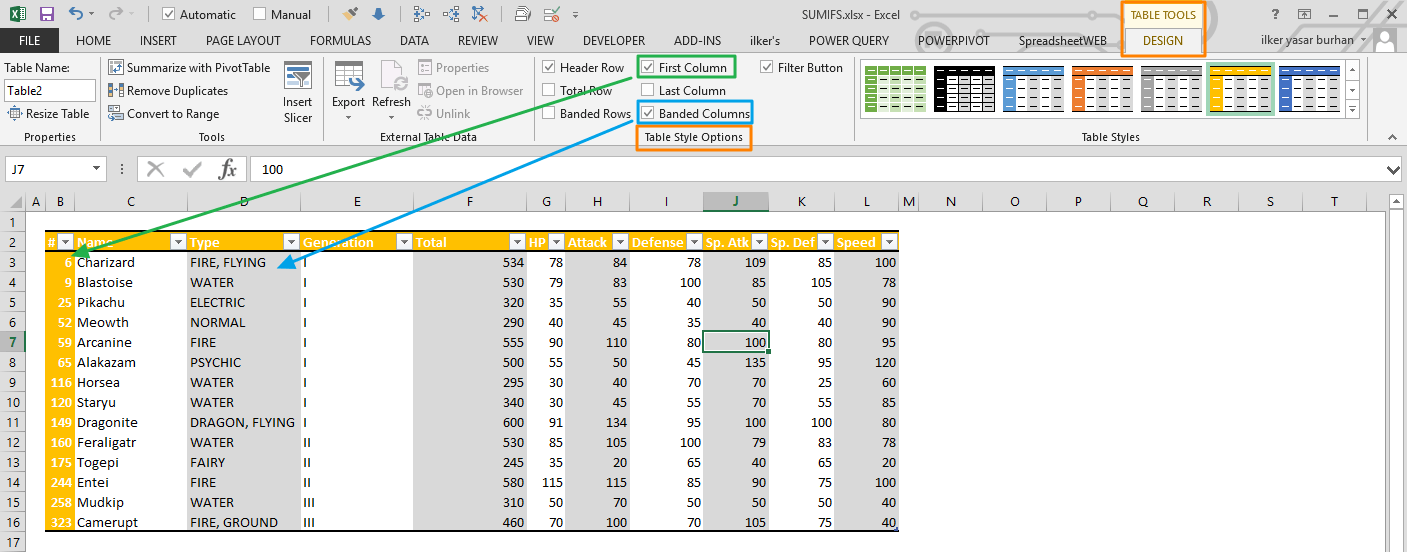Open Excel Help question mark icon
The image size is (1407, 552).
[x=1274, y=14]
